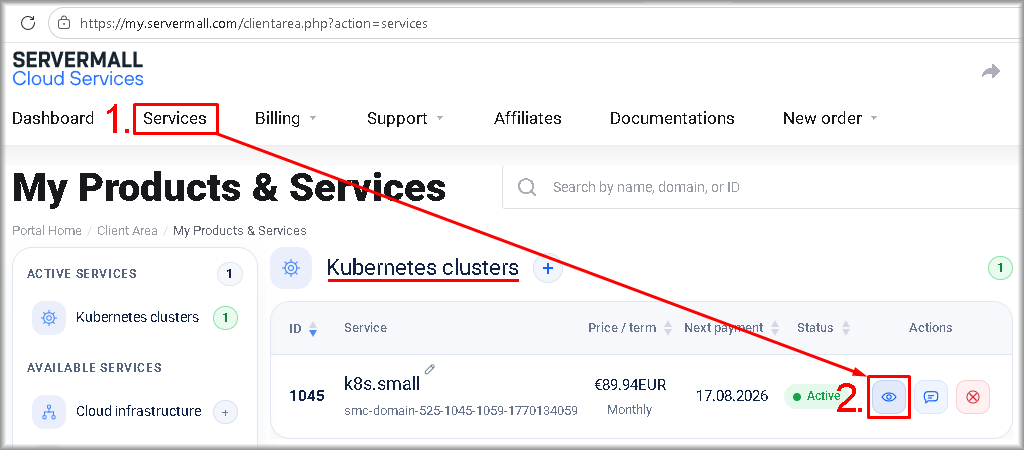Screen dimensions: 1024x450
Task: Open a support ticket chat icon for k8s.small
Action: point(931,397)
